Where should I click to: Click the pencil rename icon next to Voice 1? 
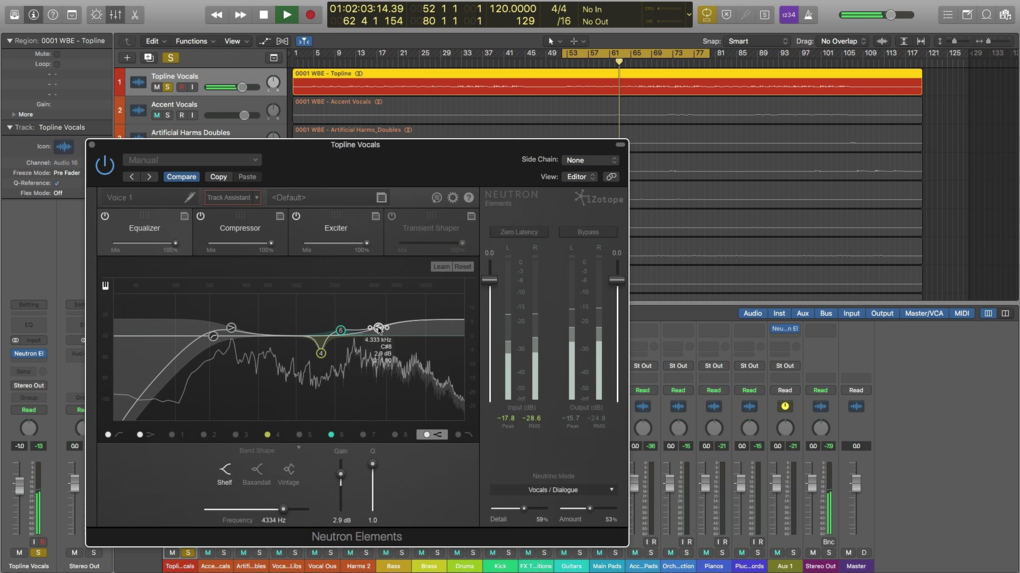[189, 197]
